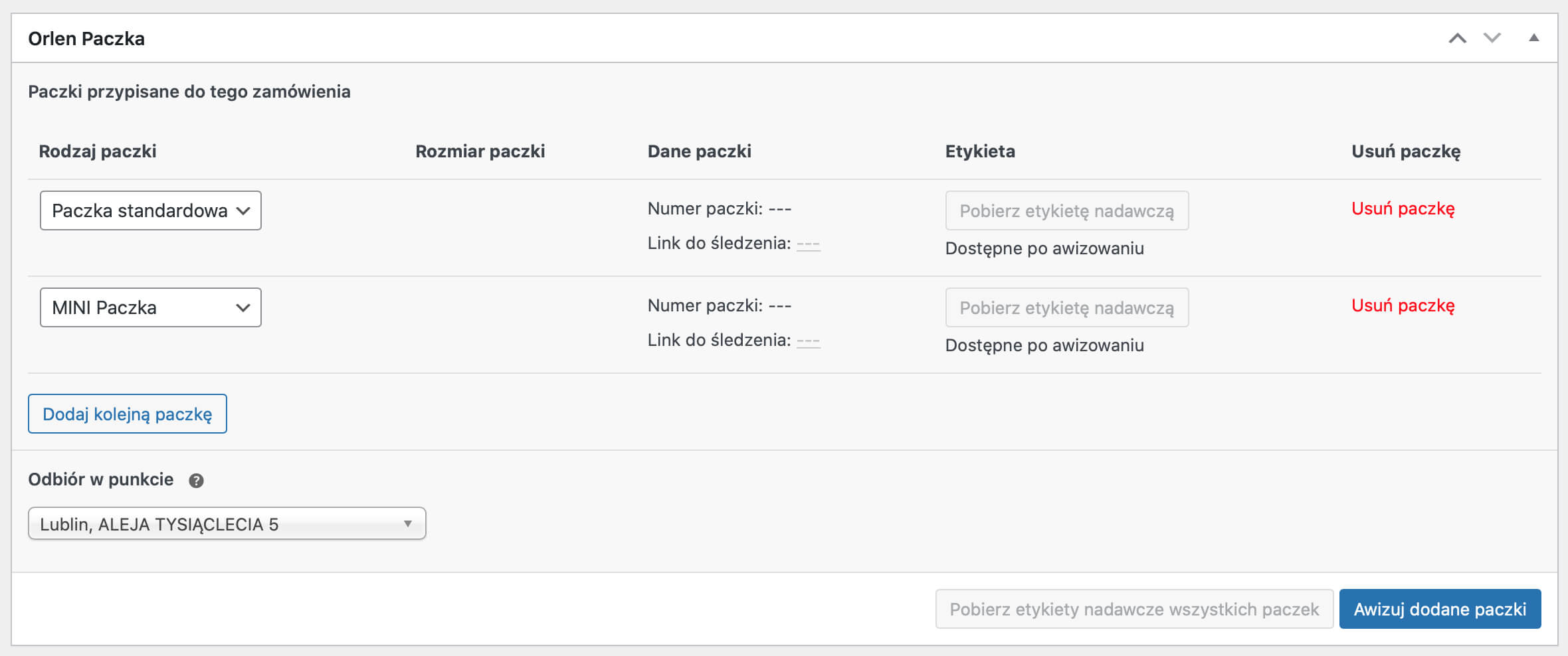Open the Paczka standardowa type dropdown
The width and height of the screenshot is (1568, 656).
151,210
